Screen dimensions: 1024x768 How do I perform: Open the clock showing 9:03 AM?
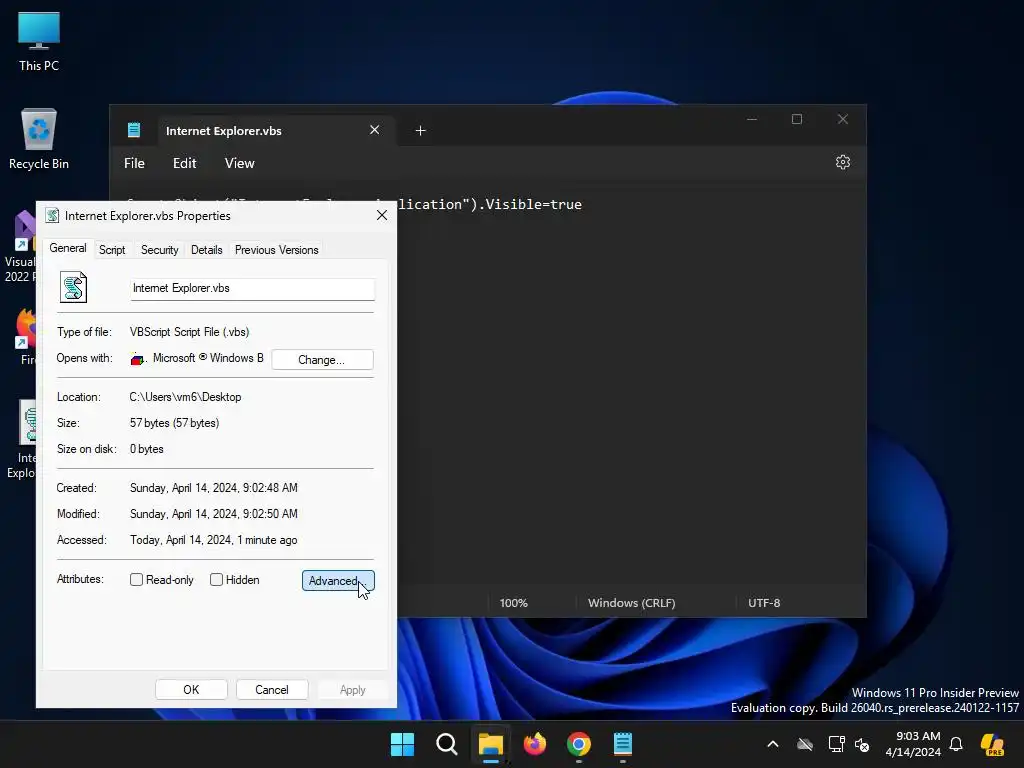pos(912,744)
